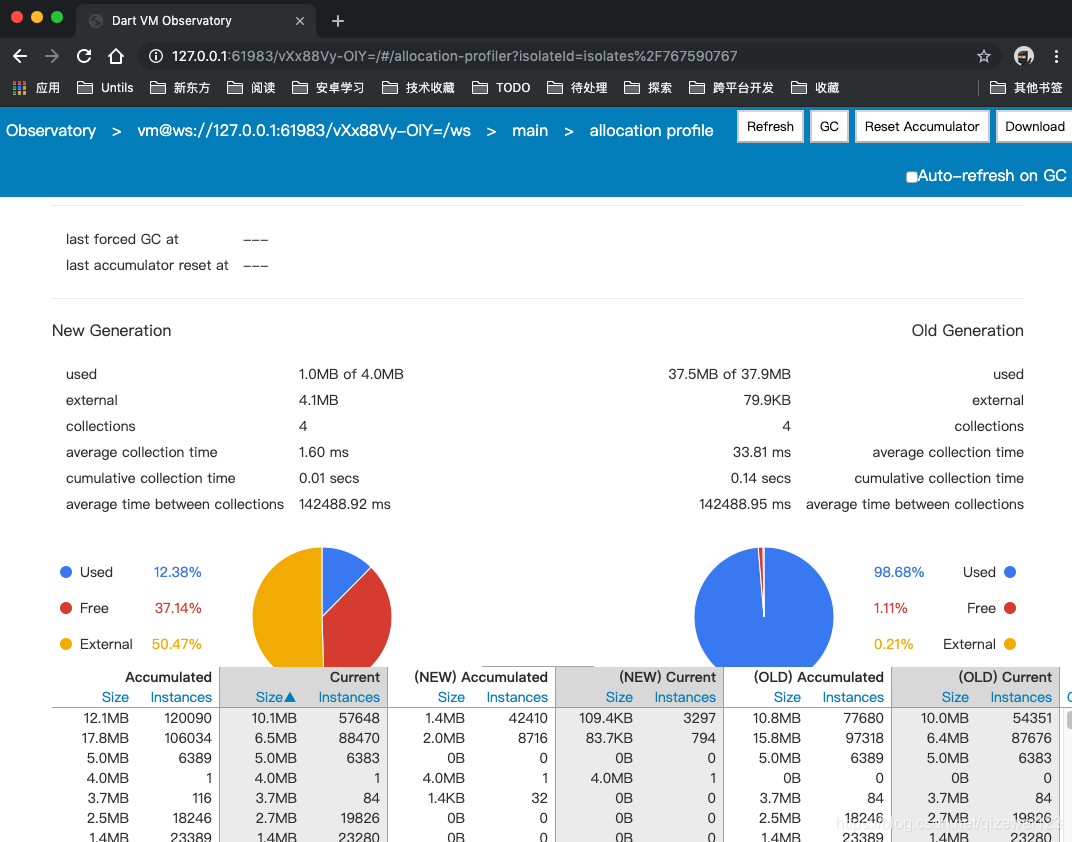Enable the Auto-refresh on GC checkbox

pos(911,177)
